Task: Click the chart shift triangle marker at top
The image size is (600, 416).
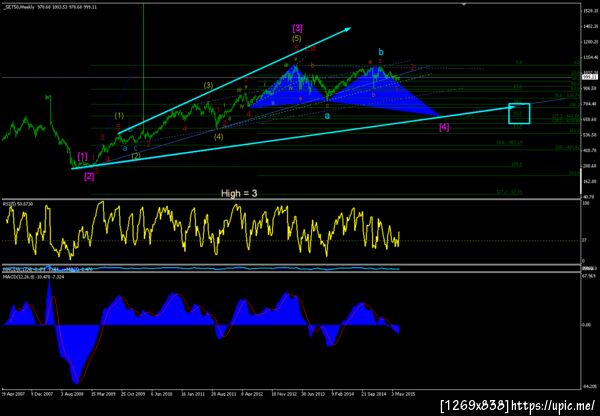Action: tap(464, 4)
